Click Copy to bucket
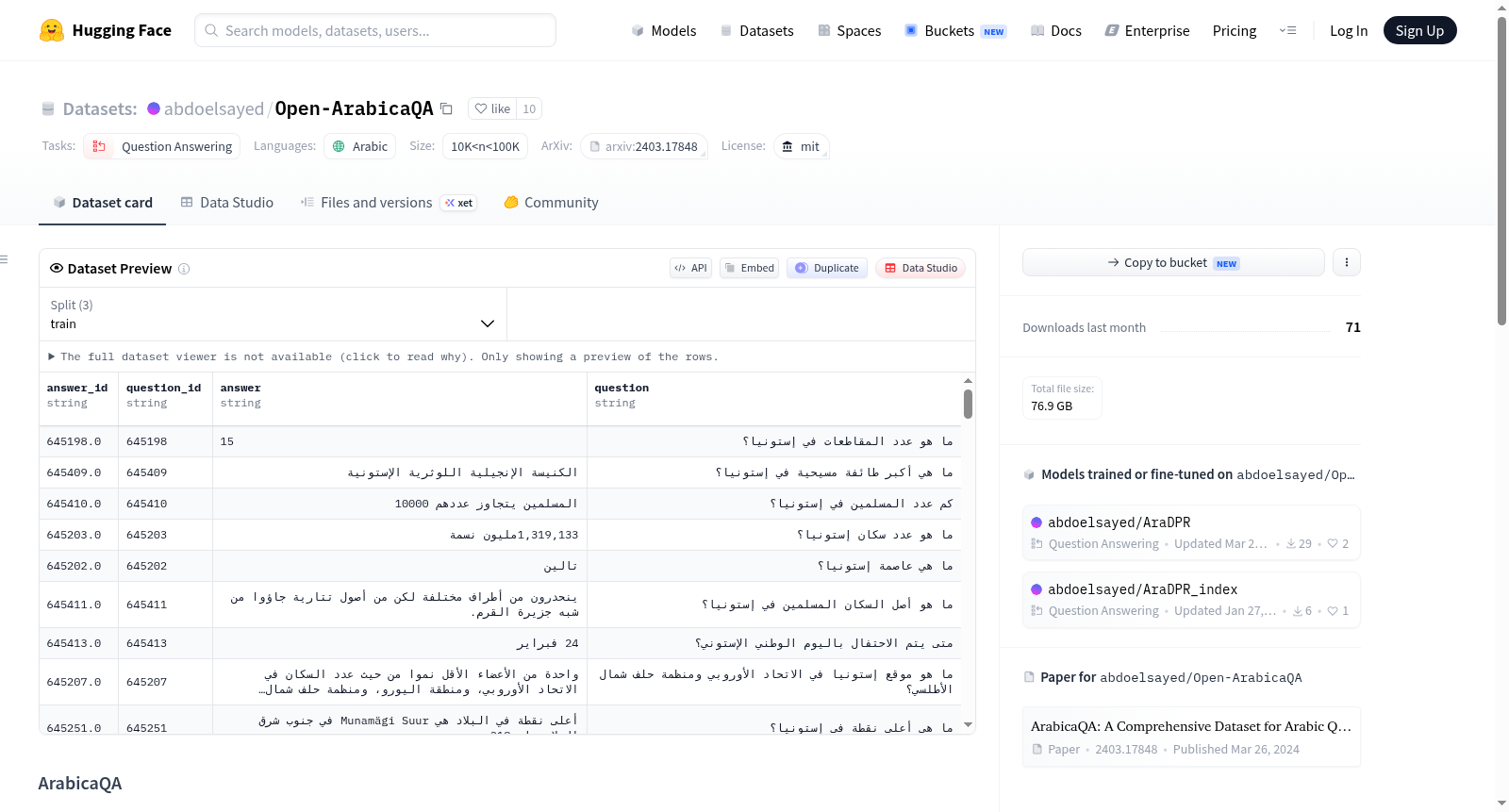The width and height of the screenshot is (1509, 812). click(1173, 262)
